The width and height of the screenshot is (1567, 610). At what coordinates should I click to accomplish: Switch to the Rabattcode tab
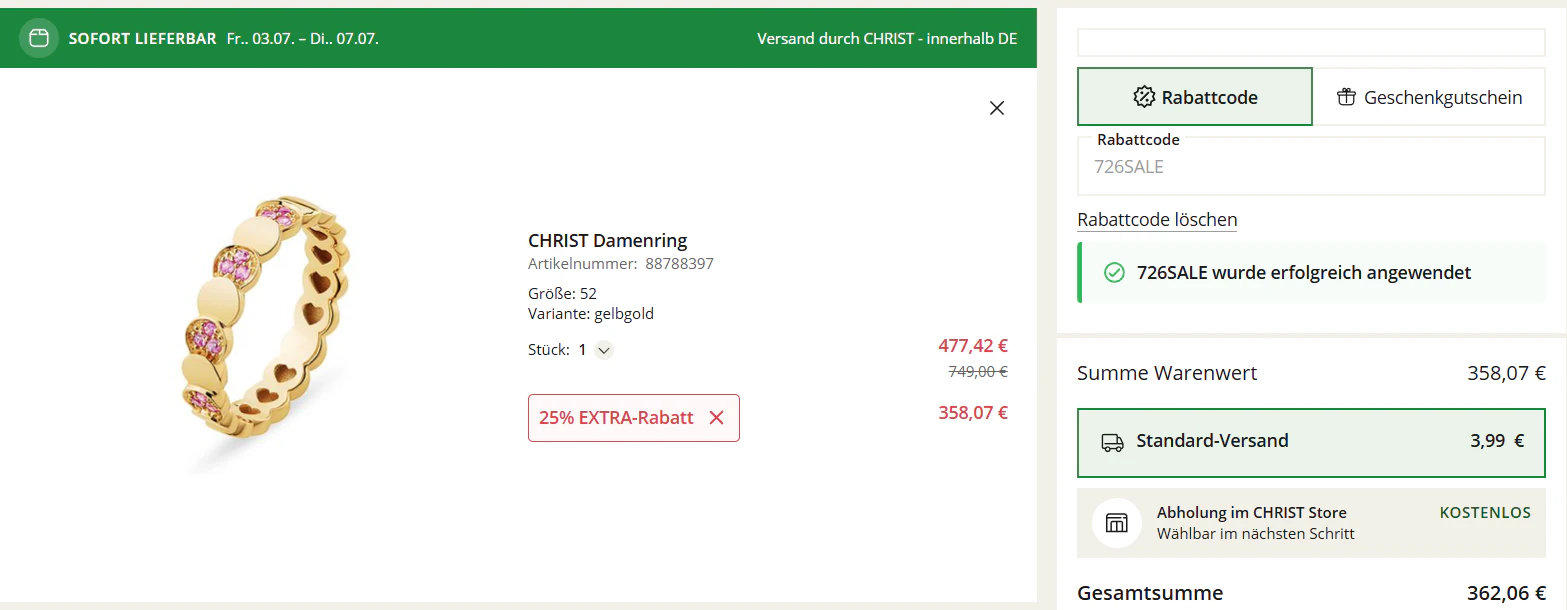tap(1195, 97)
